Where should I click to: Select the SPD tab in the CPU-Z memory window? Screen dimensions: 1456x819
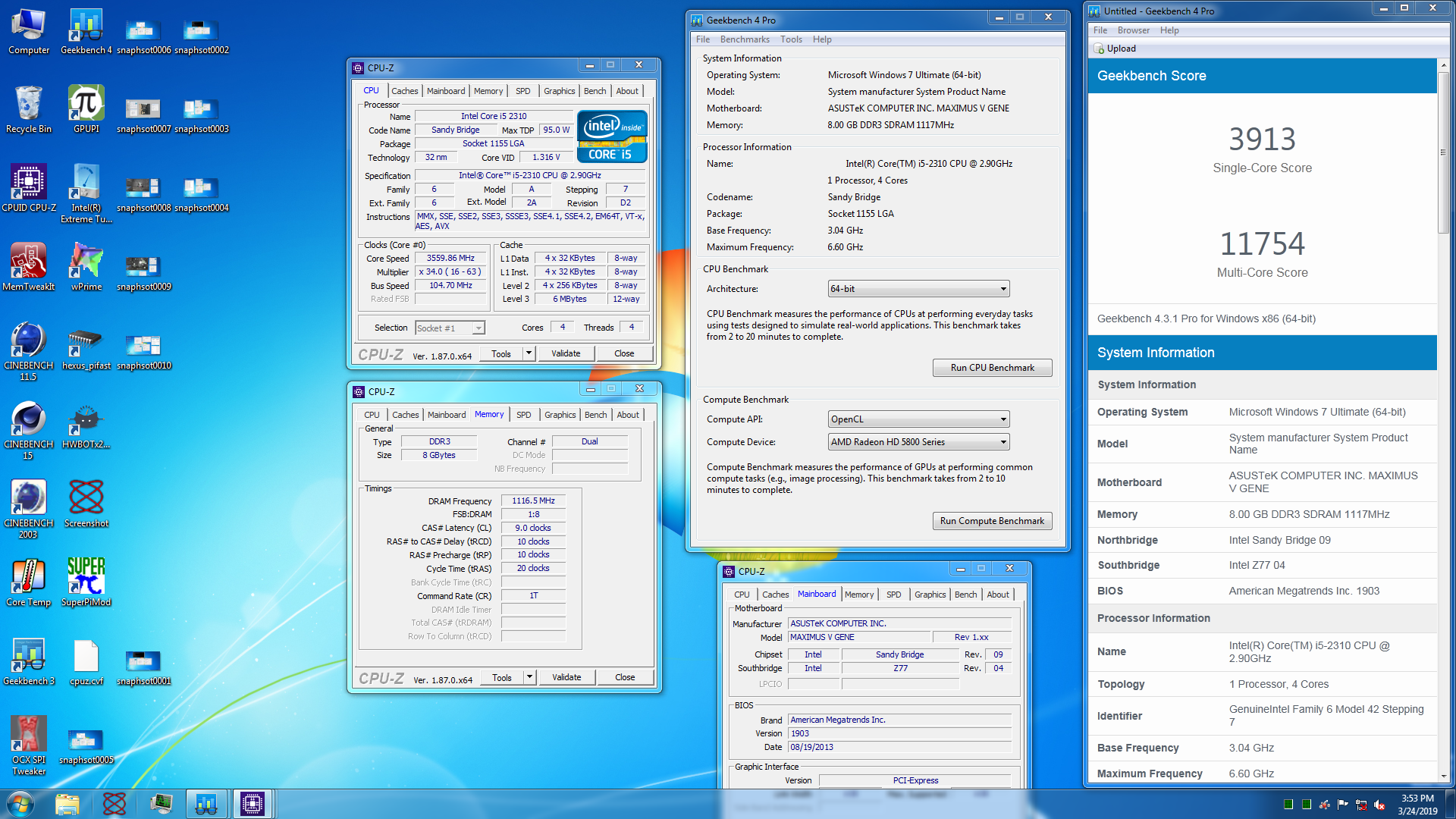point(523,415)
